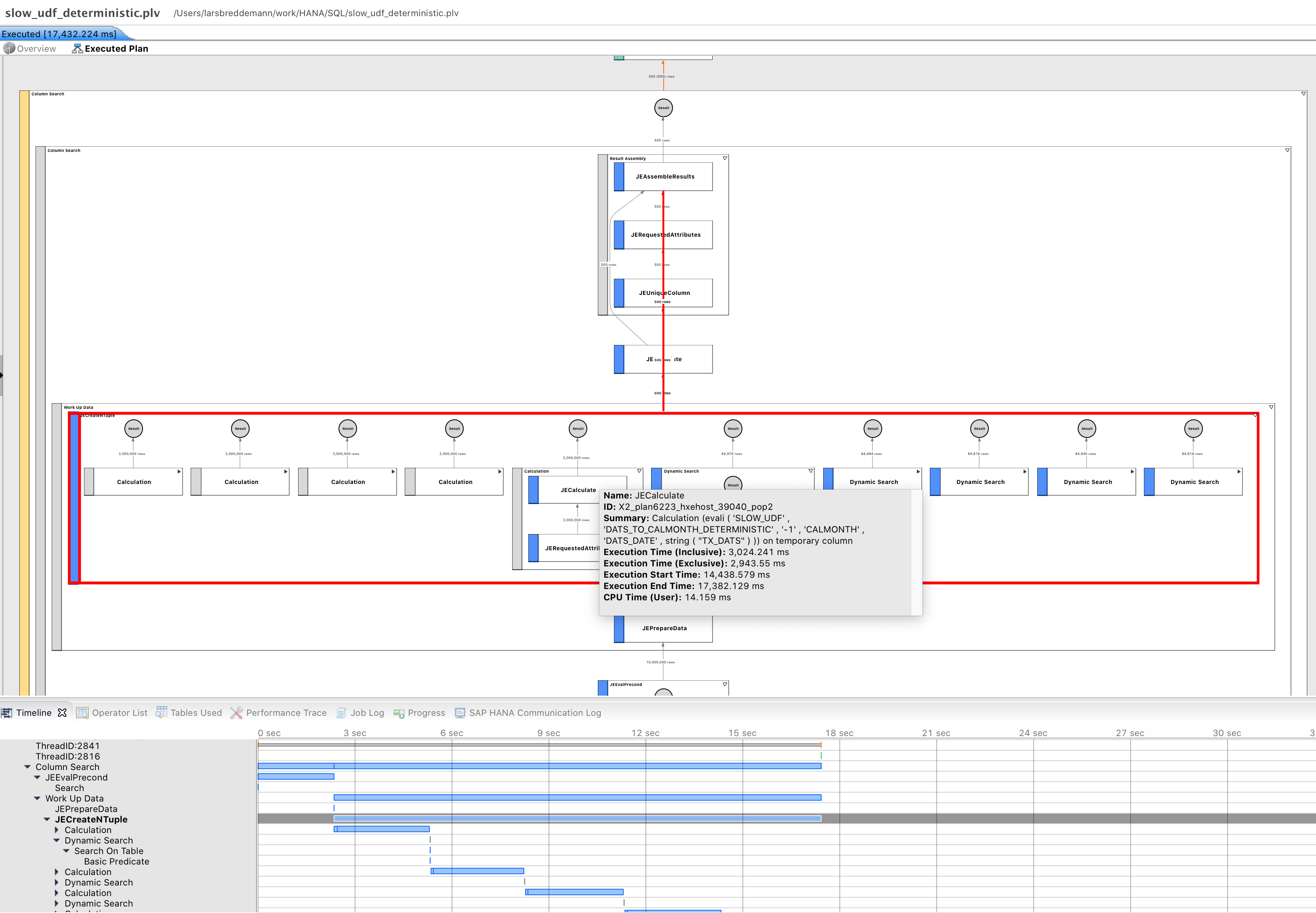Click JEEvalPrecond timeline bar
This screenshot has height=913, width=1316.
point(296,777)
